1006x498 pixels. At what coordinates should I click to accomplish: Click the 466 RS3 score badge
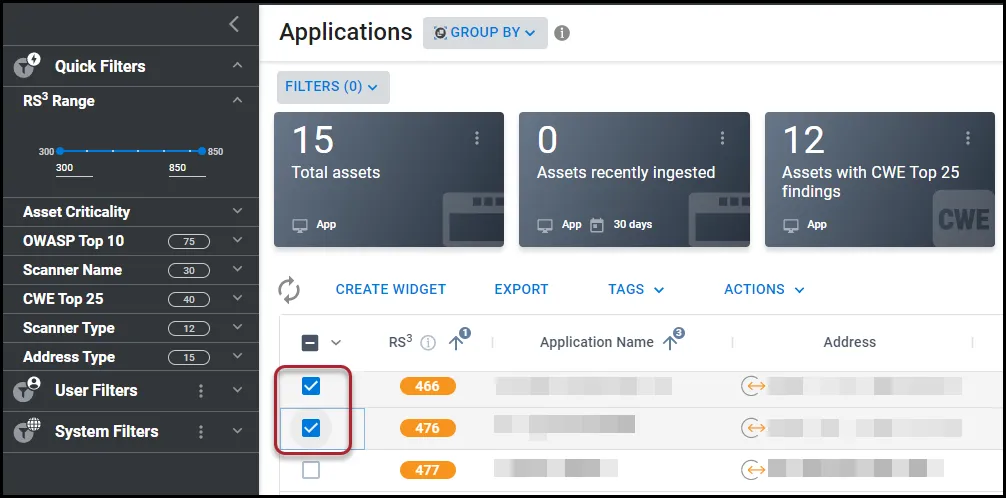click(428, 386)
